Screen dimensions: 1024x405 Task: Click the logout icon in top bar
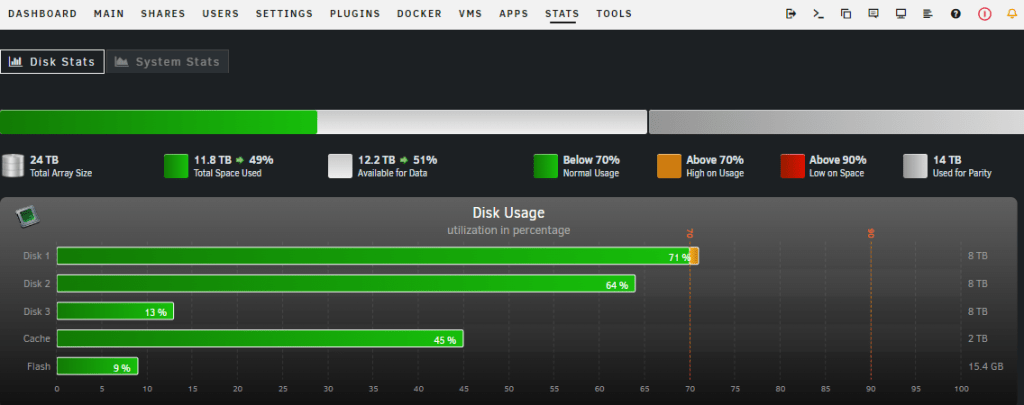tap(791, 14)
